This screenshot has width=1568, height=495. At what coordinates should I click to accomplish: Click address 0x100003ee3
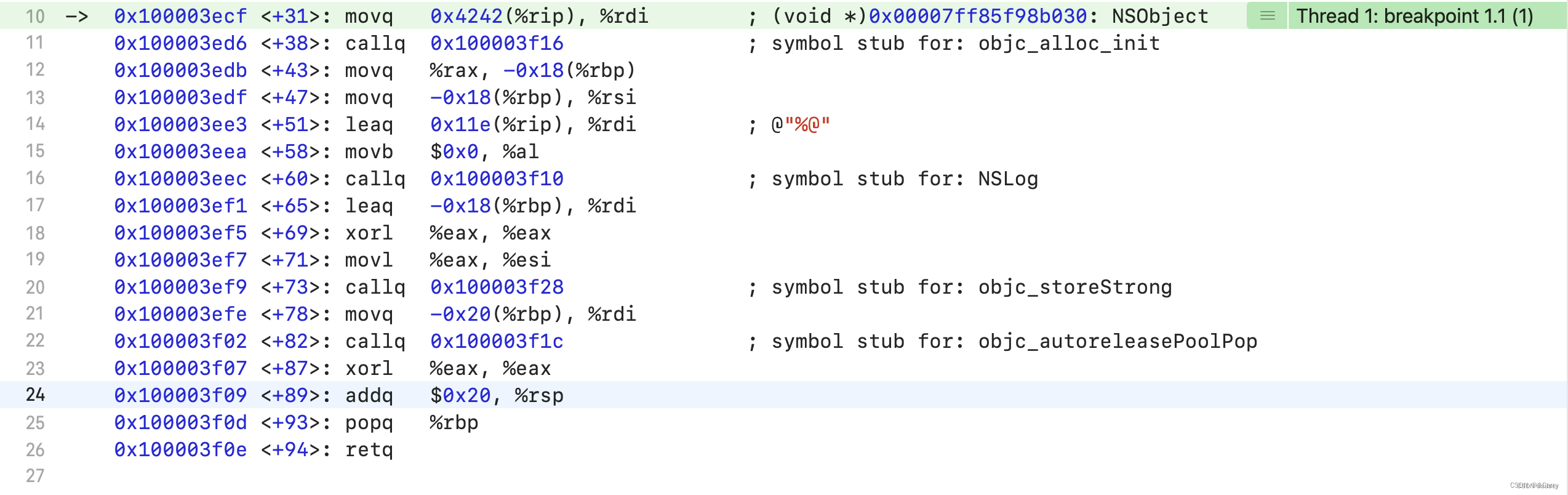click(180, 124)
